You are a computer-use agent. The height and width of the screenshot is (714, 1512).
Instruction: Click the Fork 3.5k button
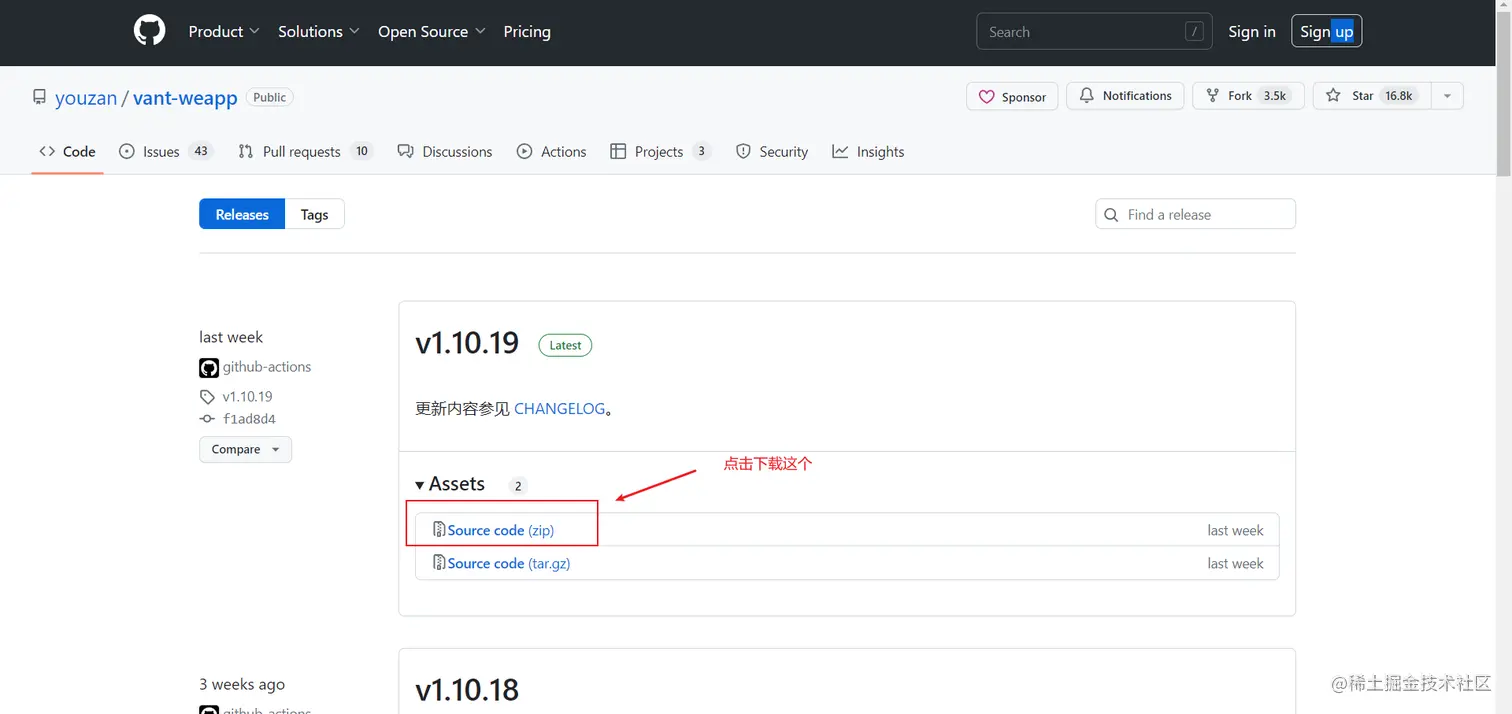1248,96
